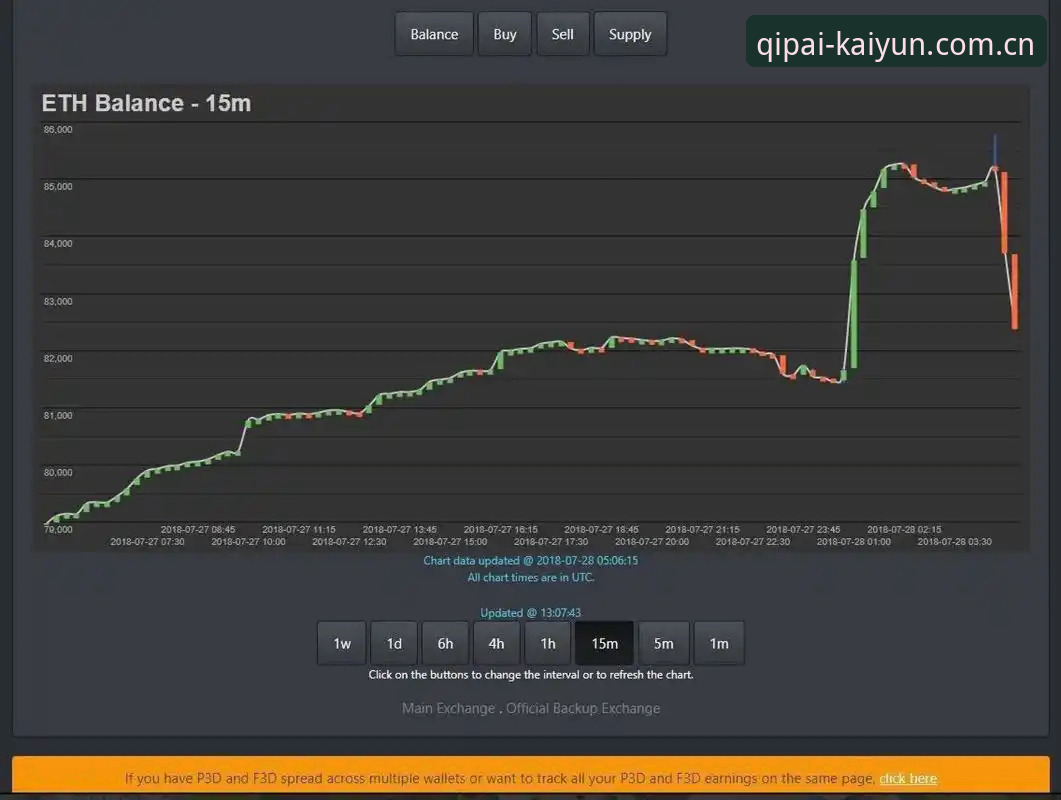This screenshot has width=1061, height=800.
Task: Switch to the Balance chart tab
Action: pyautogui.click(x=434, y=34)
